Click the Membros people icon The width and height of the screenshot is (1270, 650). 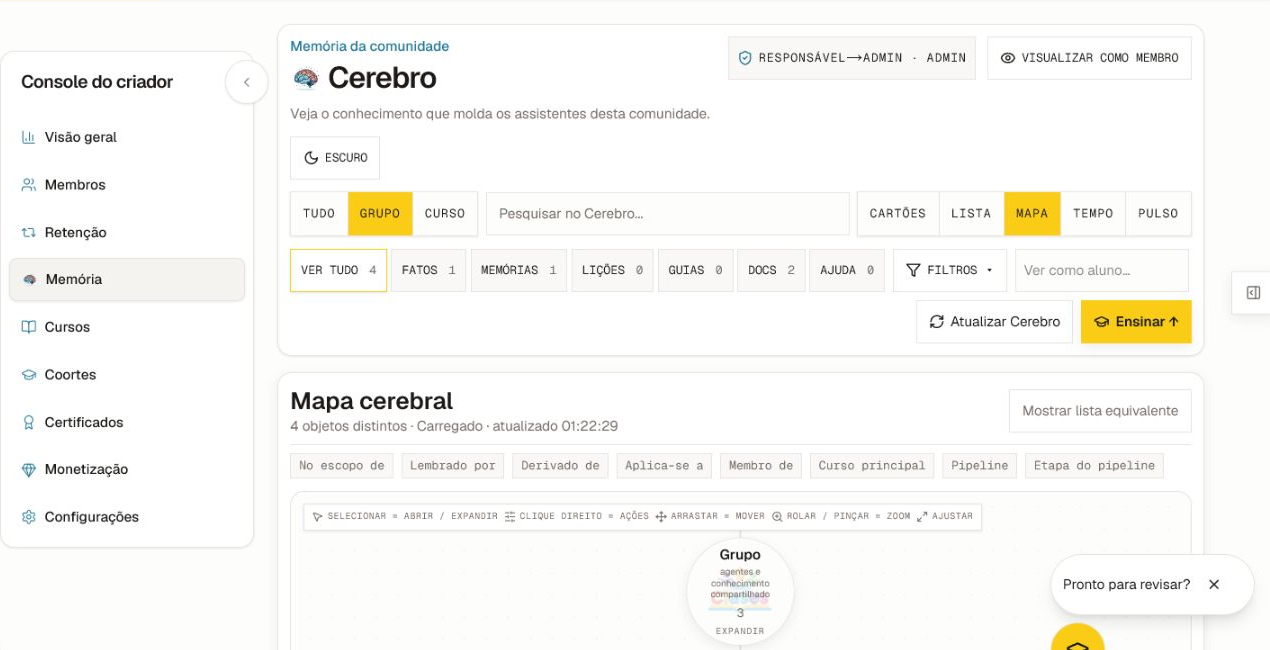click(x=29, y=185)
